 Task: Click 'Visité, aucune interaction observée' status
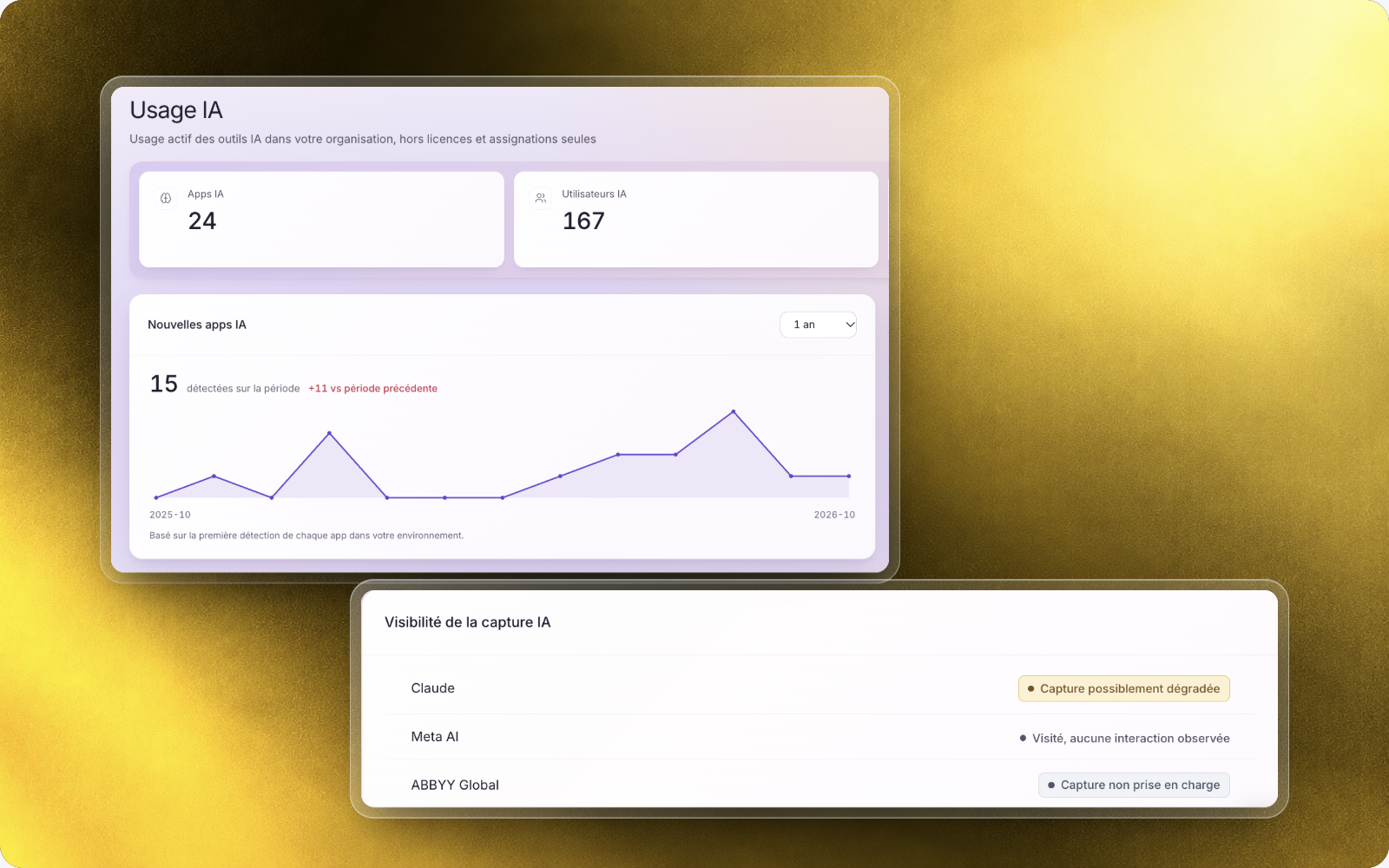1124,738
